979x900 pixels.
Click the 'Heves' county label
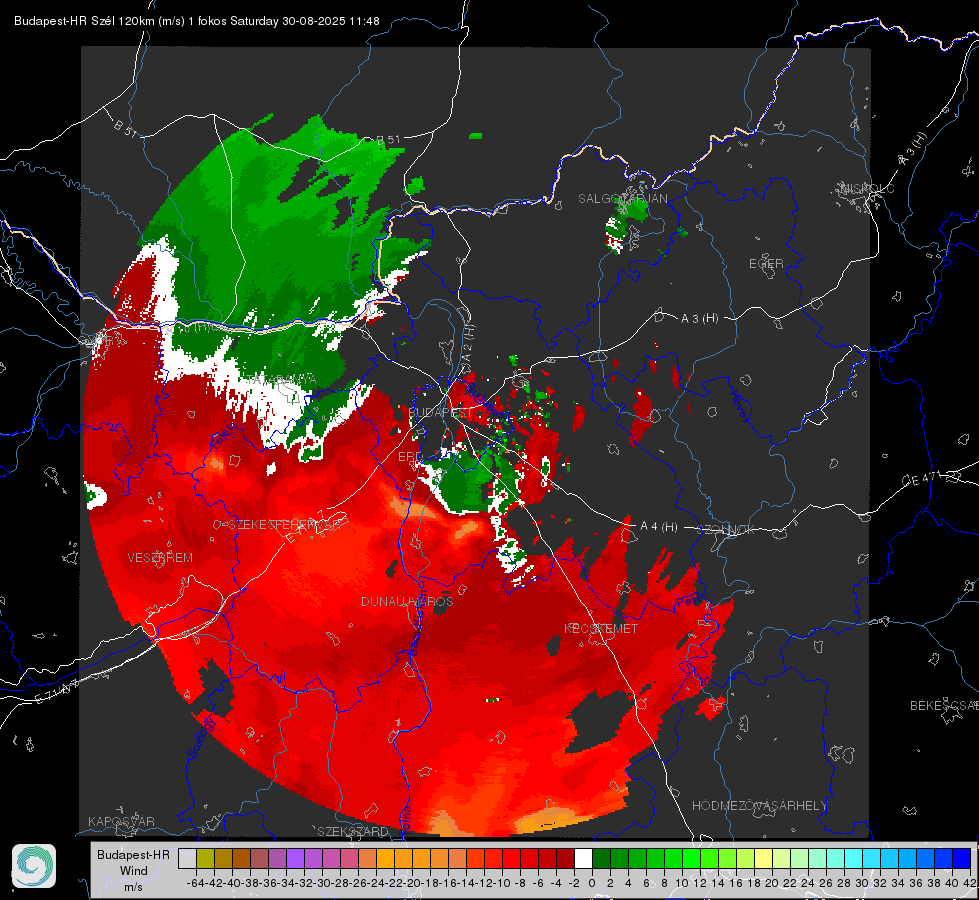coord(740,406)
